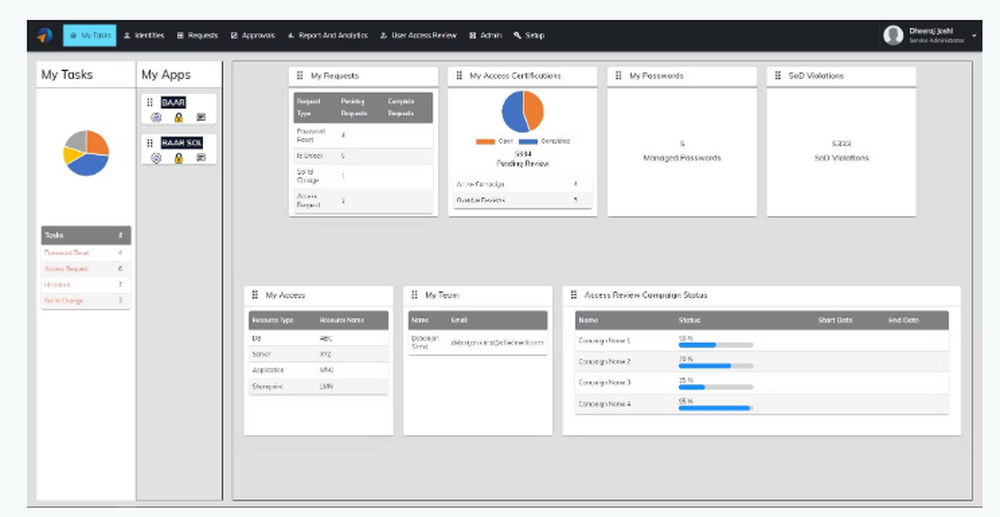This screenshot has width=1000, height=517.
Task: Click the Overdue Reviews row
Action: click(522, 200)
